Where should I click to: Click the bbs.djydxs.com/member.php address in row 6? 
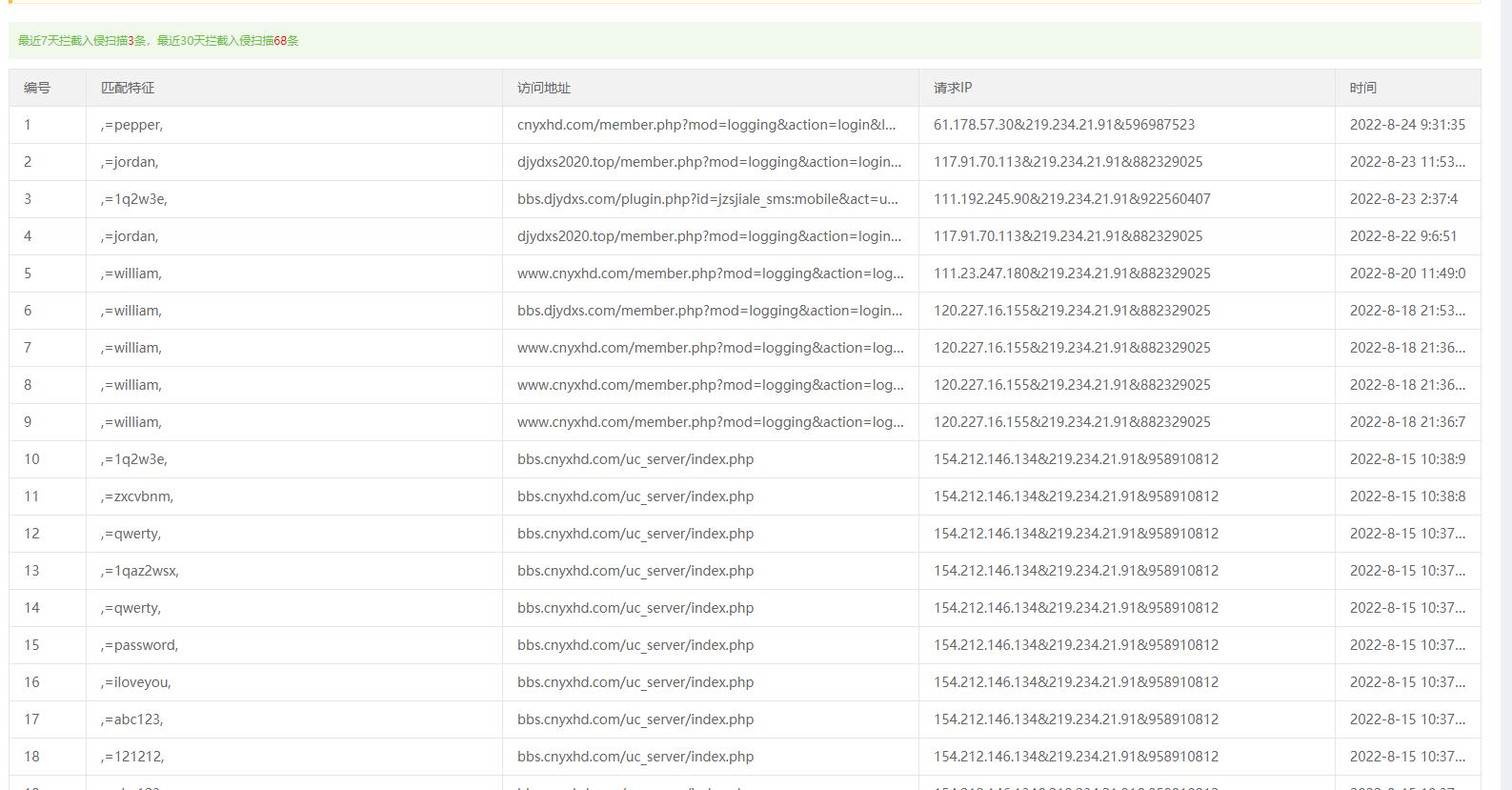coord(709,311)
